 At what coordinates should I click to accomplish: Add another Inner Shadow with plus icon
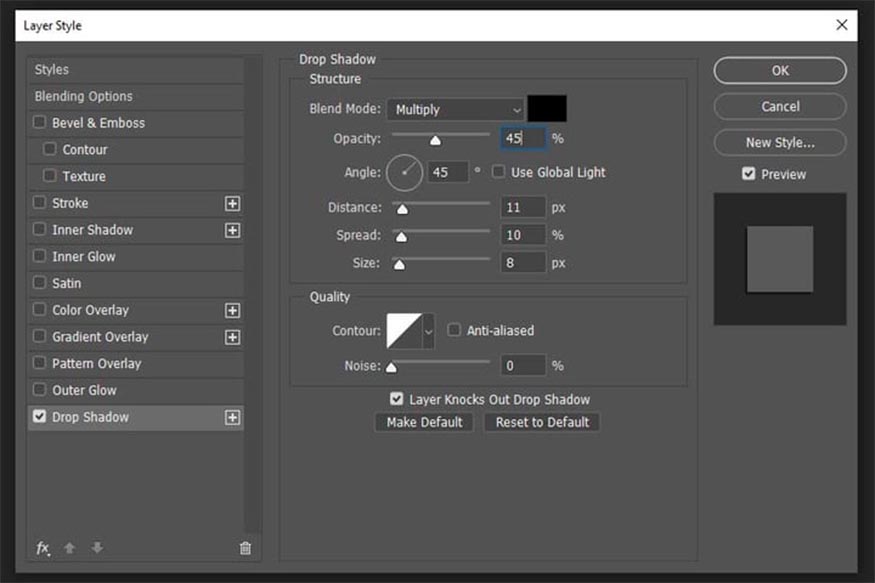point(233,230)
